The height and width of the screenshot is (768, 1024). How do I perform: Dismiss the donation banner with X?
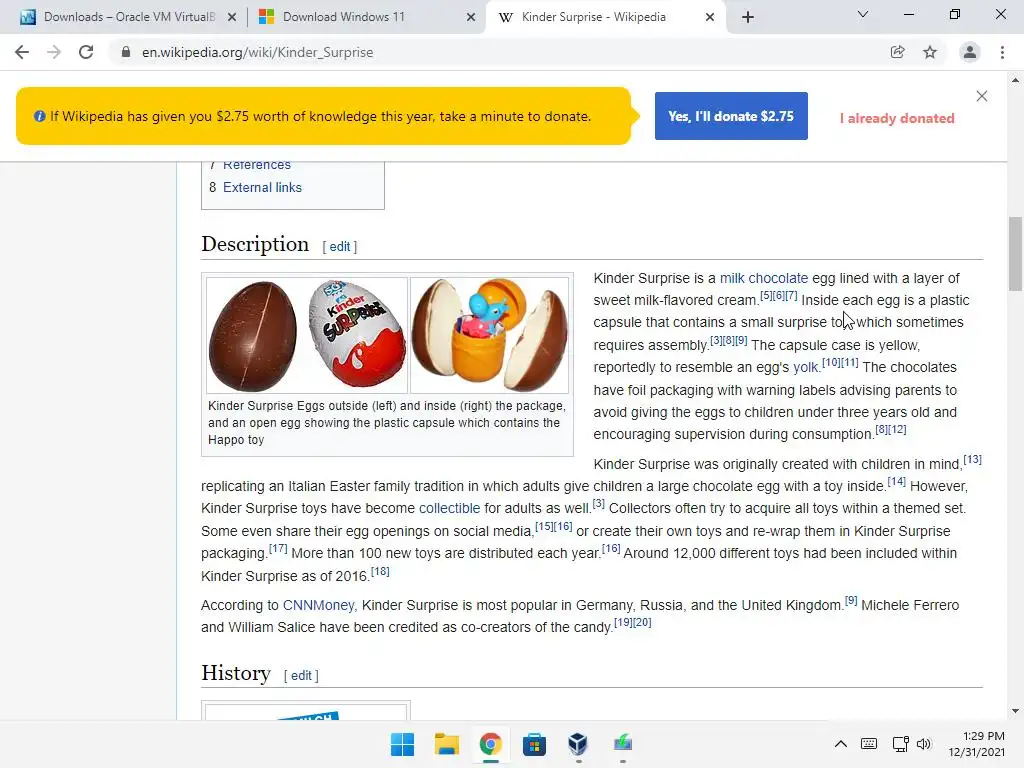click(982, 96)
